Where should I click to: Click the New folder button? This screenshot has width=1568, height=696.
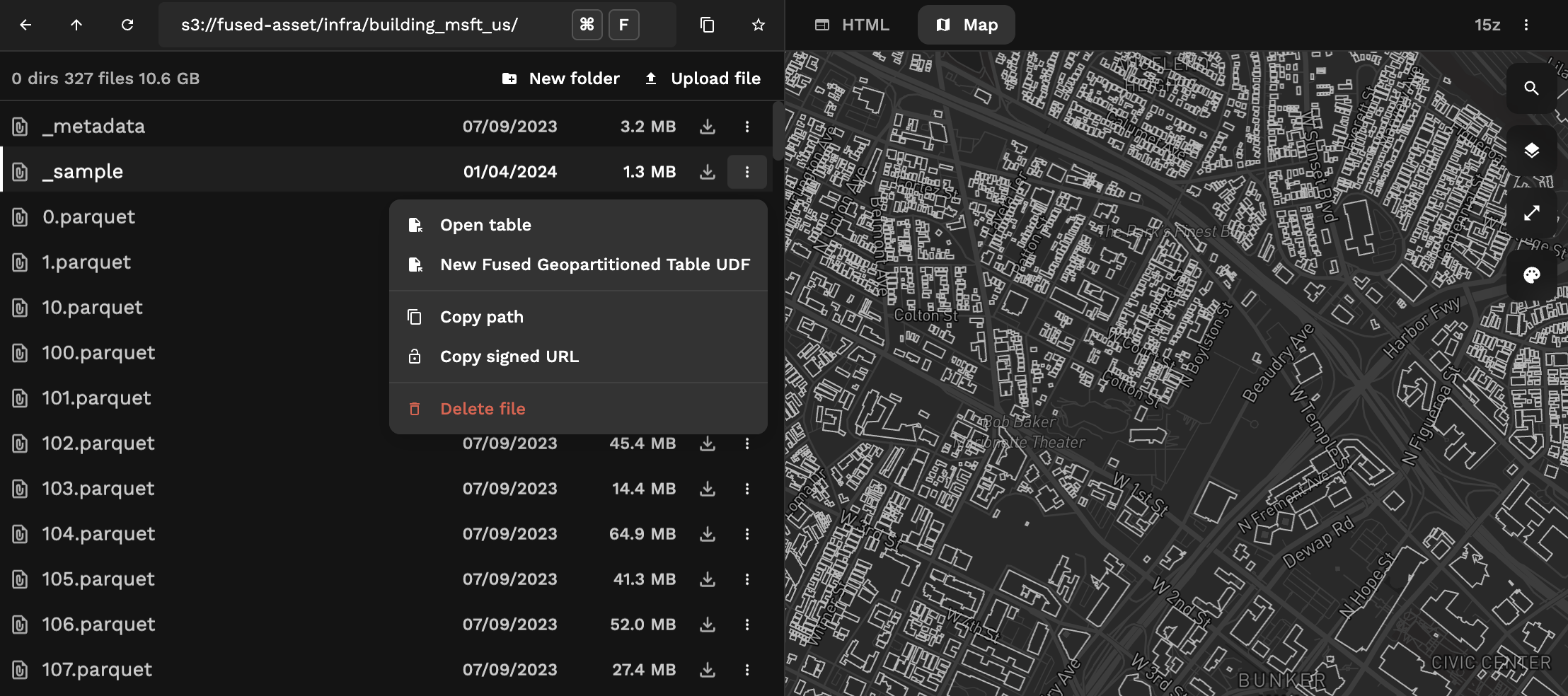point(560,79)
